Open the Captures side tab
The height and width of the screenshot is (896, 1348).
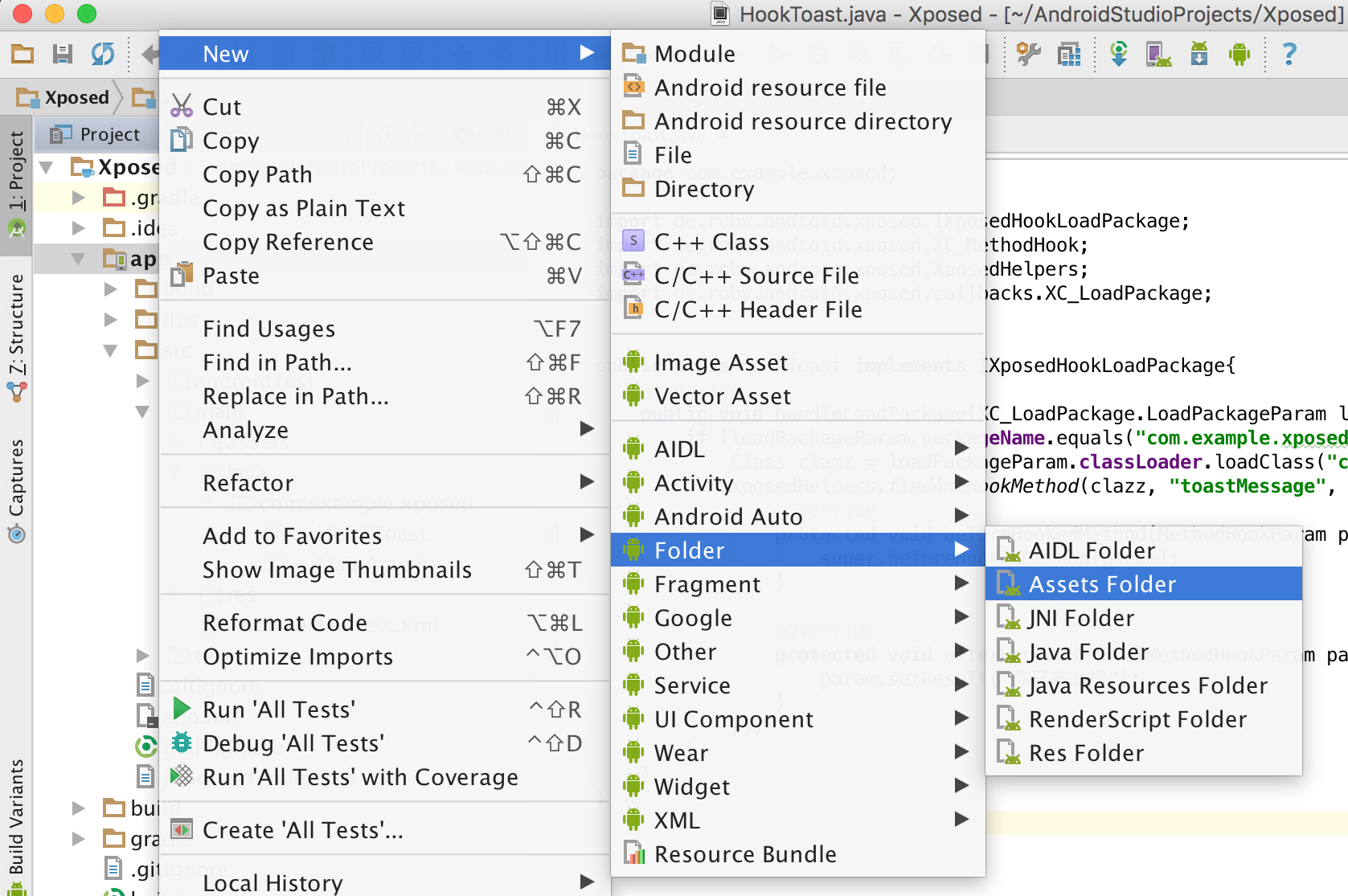[x=16, y=491]
